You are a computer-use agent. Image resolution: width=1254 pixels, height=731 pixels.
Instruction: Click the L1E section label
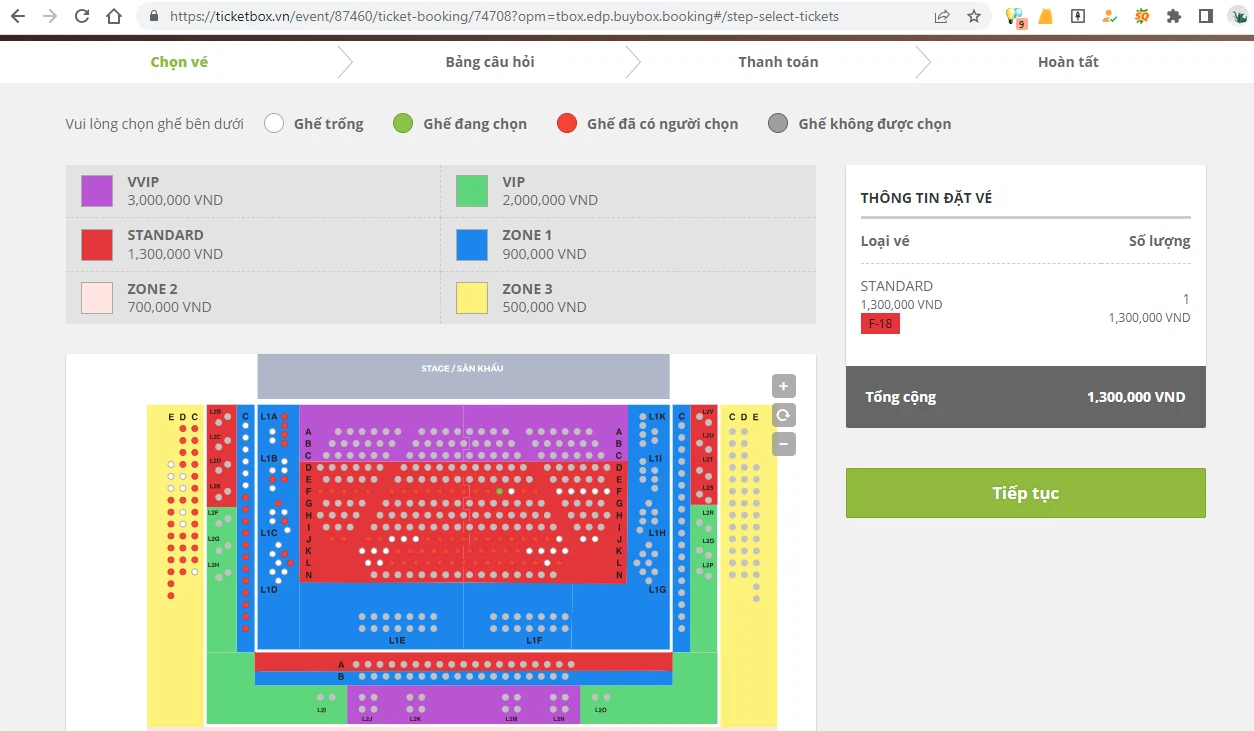tap(397, 640)
